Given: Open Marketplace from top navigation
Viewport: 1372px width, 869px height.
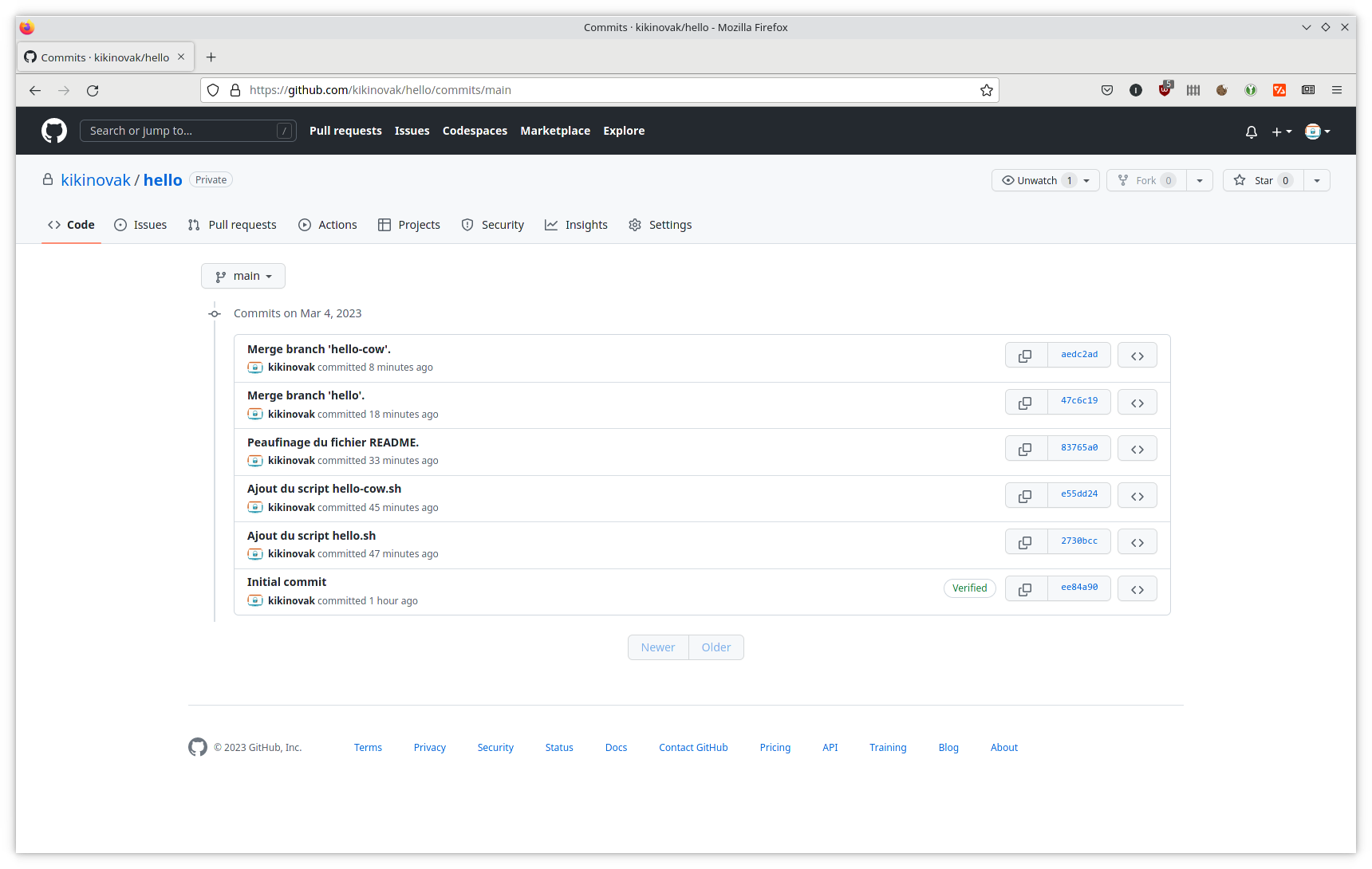Looking at the screenshot, I should click(555, 131).
